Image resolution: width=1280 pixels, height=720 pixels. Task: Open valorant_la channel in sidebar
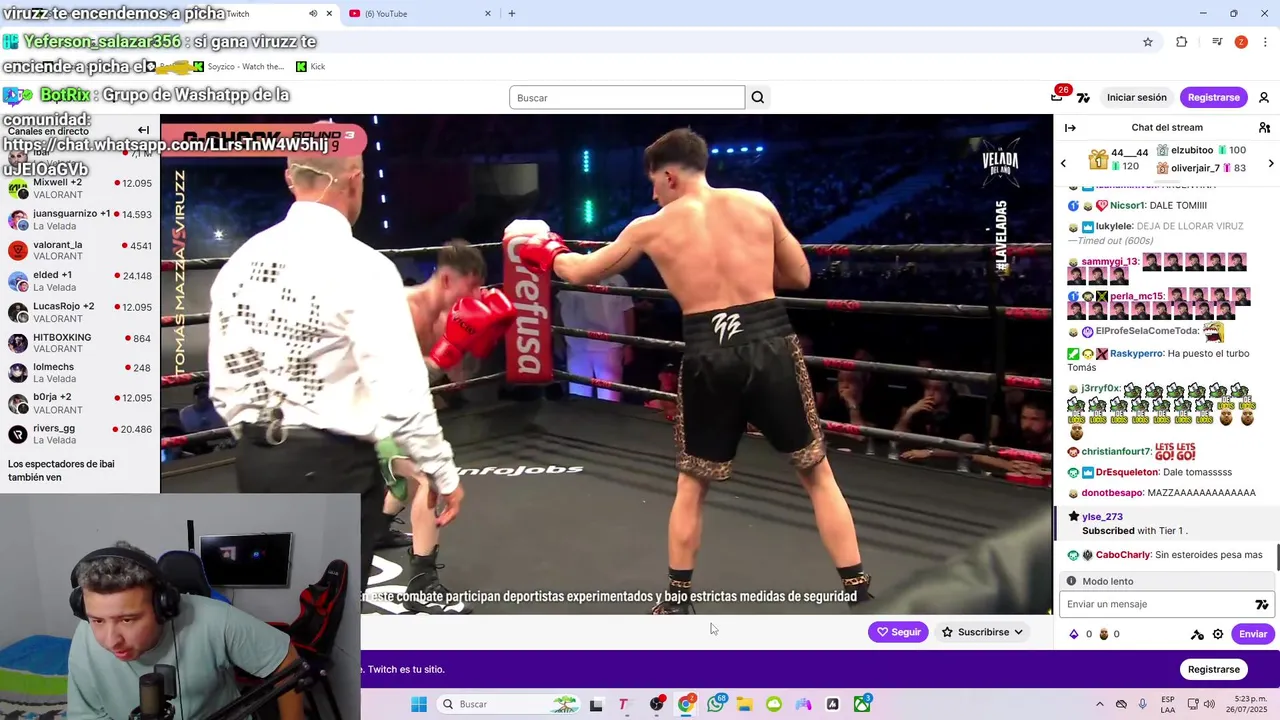80,250
